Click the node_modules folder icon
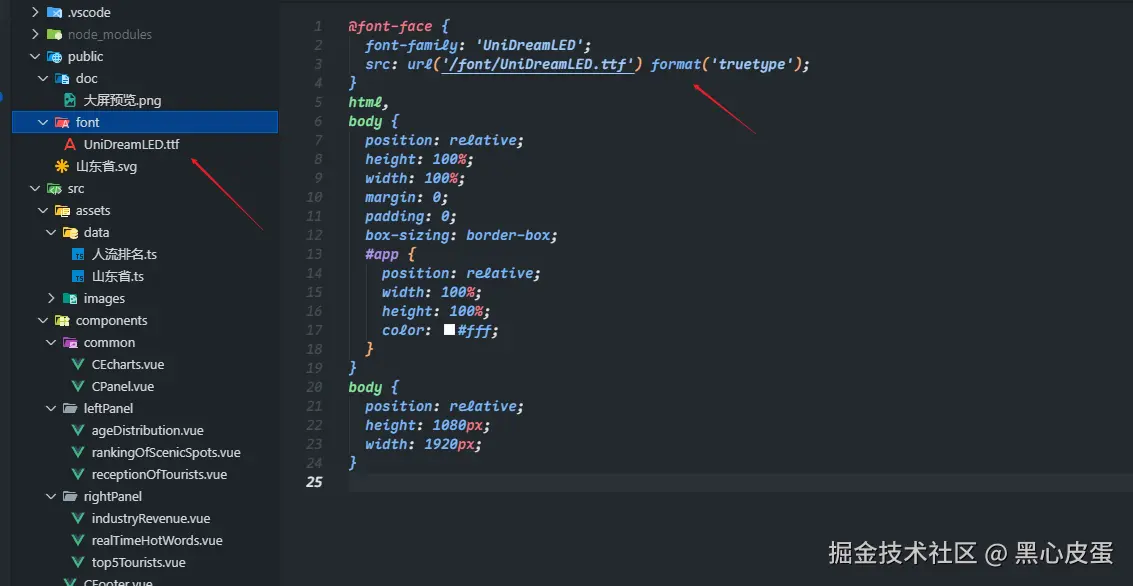The height and width of the screenshot is (586, 1133). click(54, 35)
